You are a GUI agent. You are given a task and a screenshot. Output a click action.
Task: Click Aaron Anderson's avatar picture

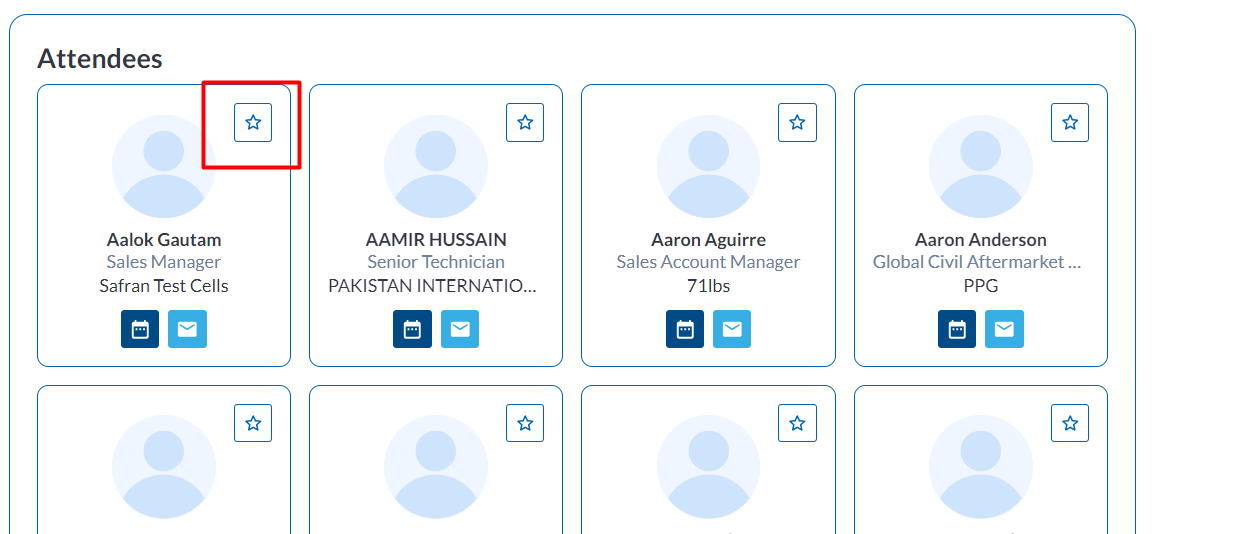click(x=981, y=166)
